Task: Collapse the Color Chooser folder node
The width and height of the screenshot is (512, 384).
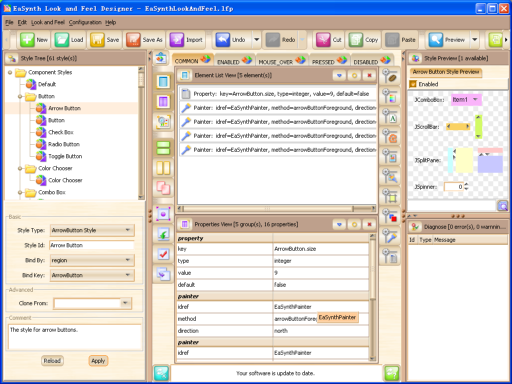Action: pyautogui.click(x=20, y=168)
